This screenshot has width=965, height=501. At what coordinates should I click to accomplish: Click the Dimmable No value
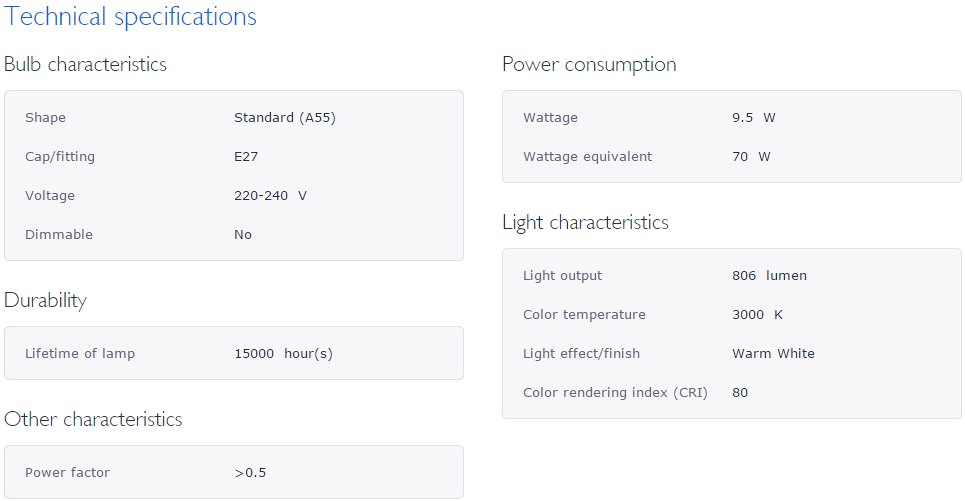pos(243,234)
